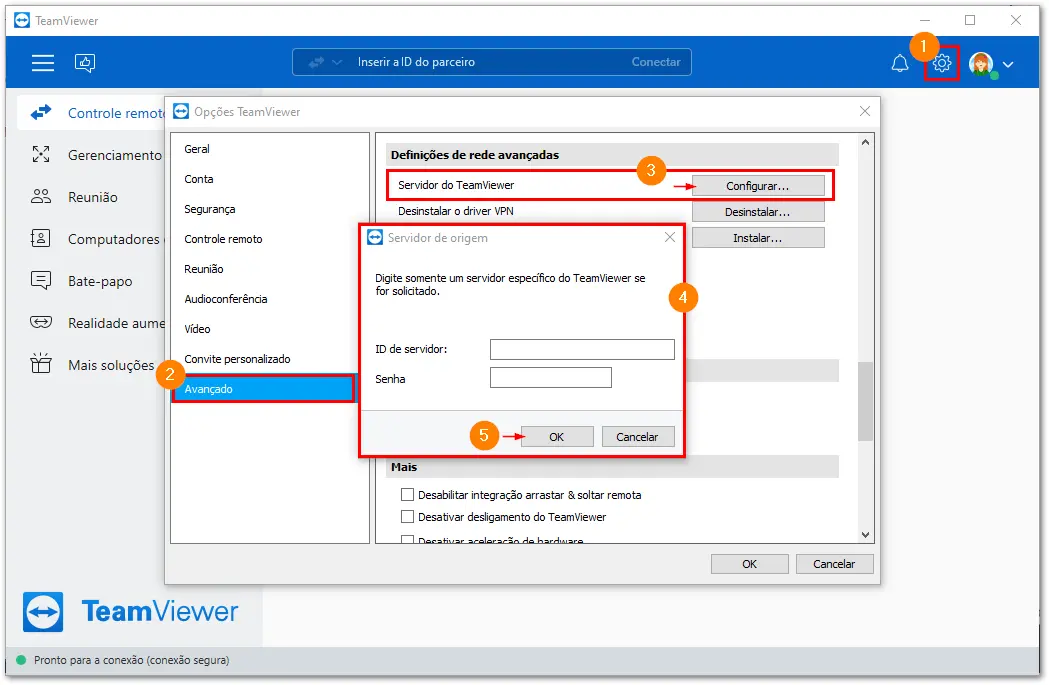
Task: Click the Realidade aumentada icon in sidebar
Action: [41, 322]
